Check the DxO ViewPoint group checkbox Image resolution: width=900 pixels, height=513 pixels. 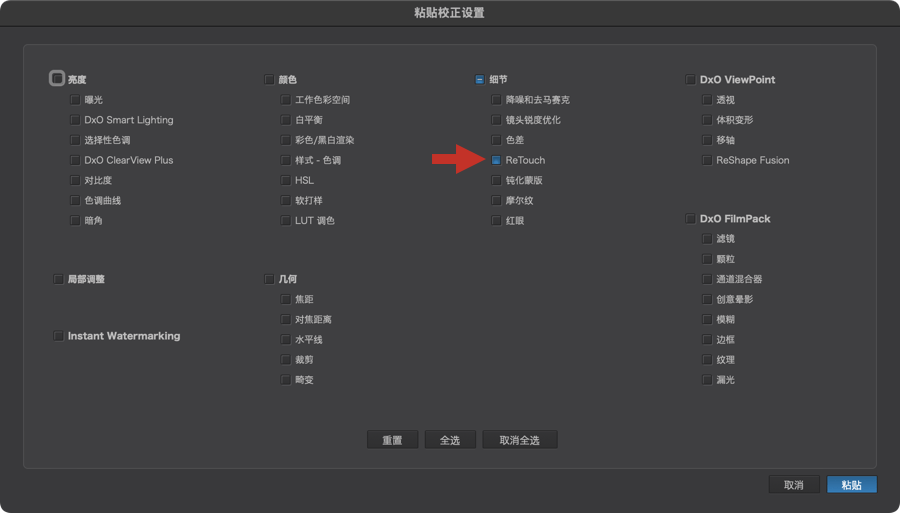(690, 79)
